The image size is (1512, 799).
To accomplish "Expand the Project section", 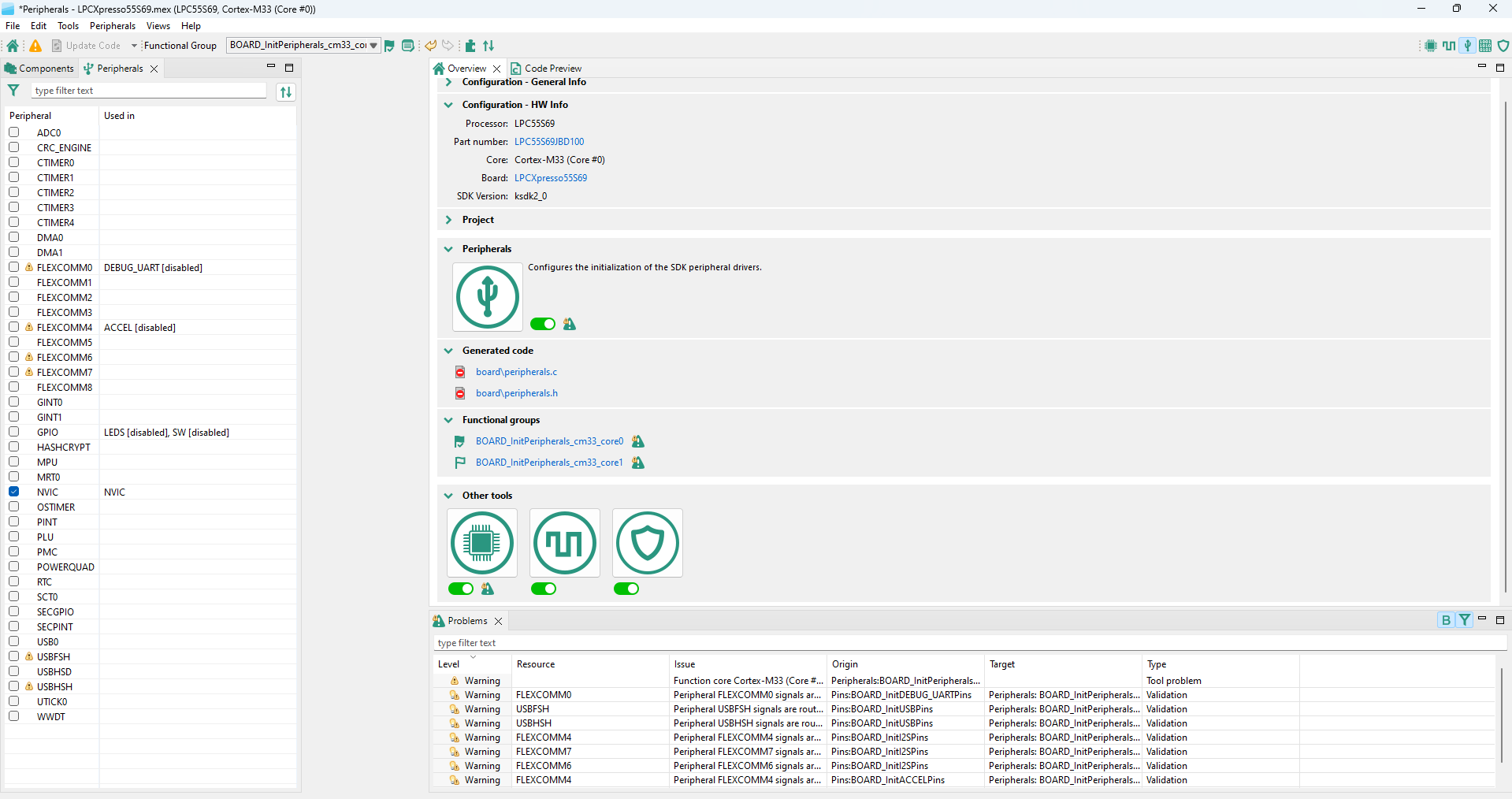I will click(448, 220).
